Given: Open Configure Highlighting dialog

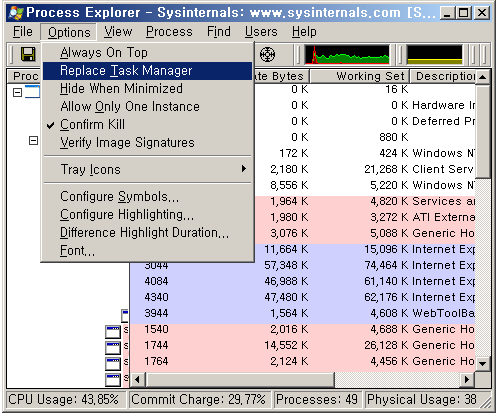Looking at the screenshot, I should (x=147, y=215).
